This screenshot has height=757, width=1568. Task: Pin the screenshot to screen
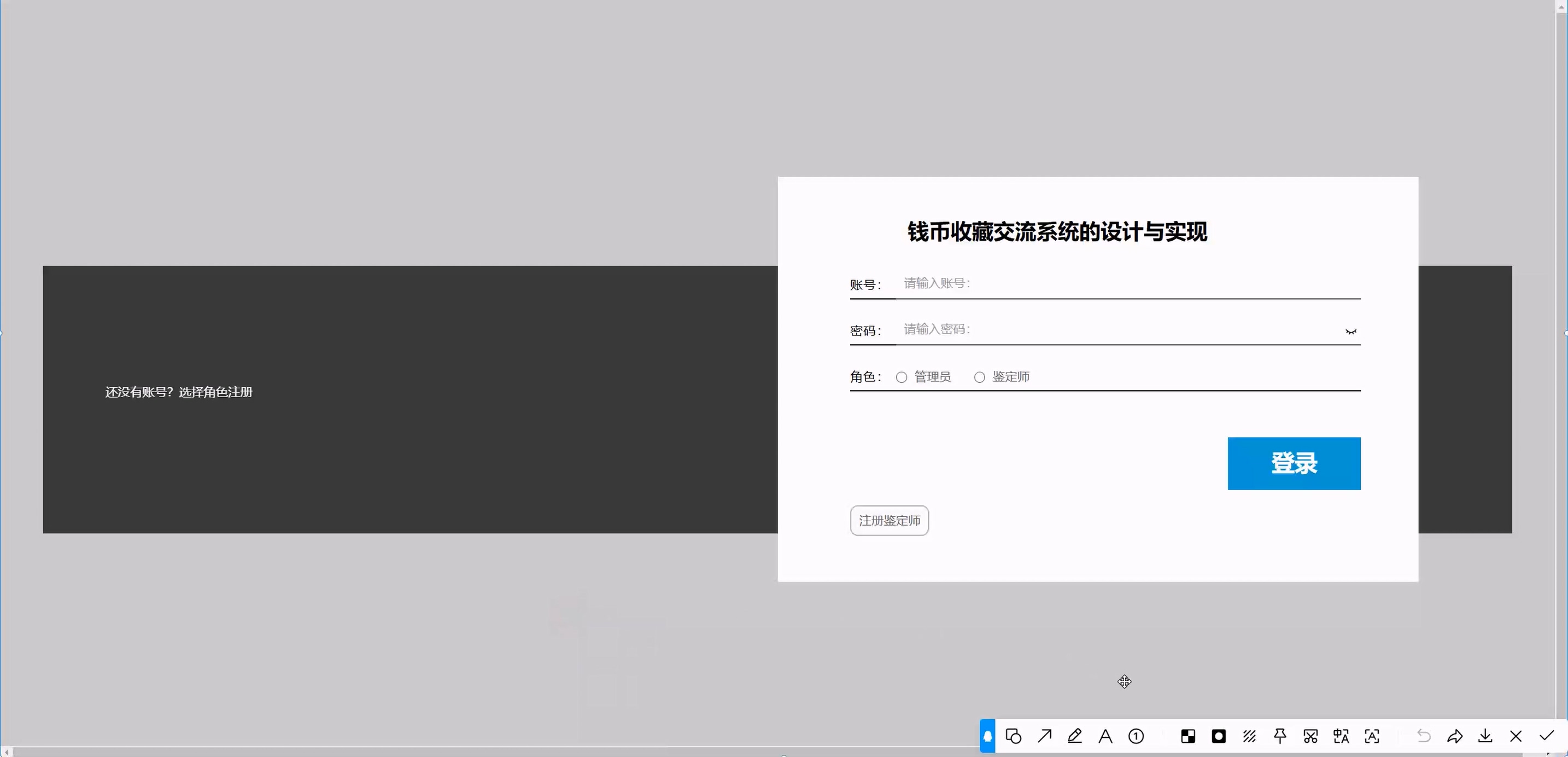[x=1280, y=736]
